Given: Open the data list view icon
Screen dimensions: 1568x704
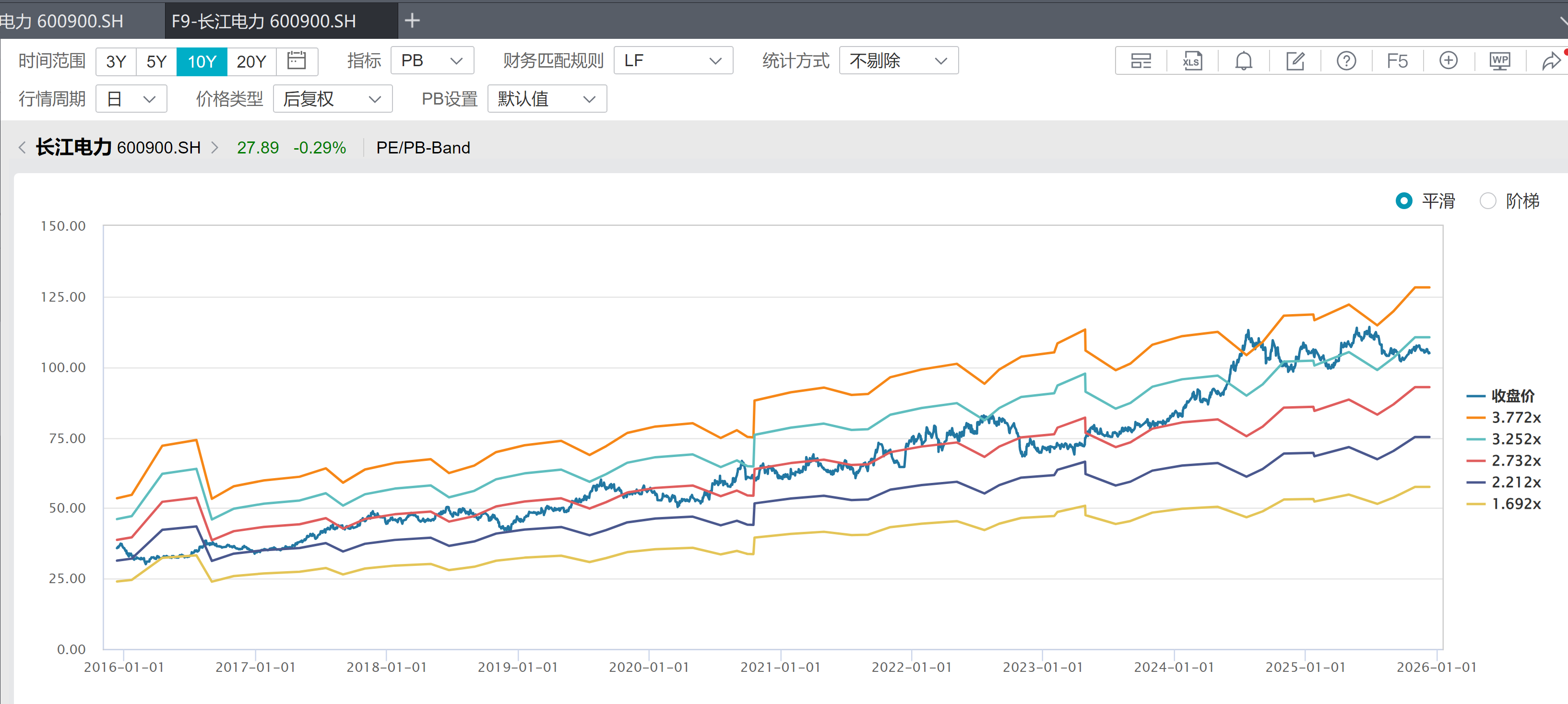Looking at the screenshot, I should point(1140,61).
